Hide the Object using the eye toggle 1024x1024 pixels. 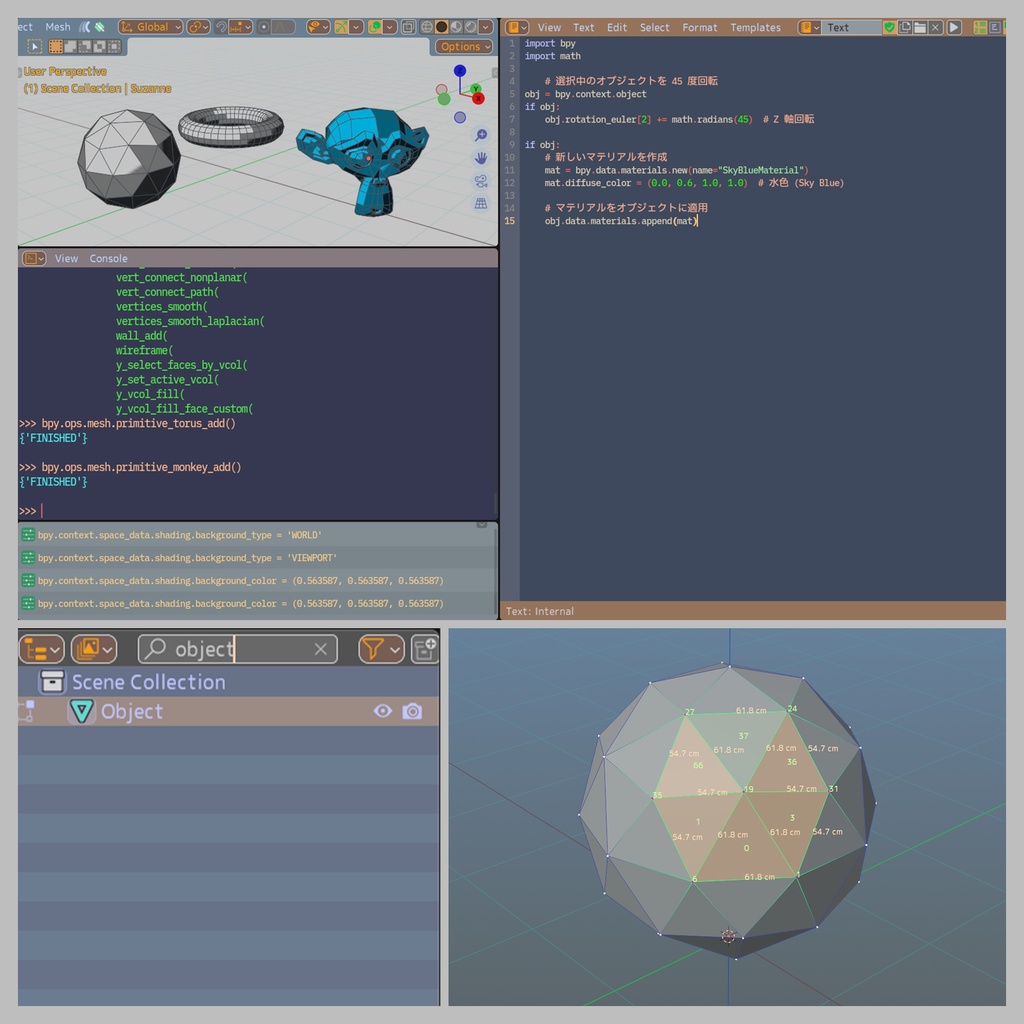click(x=383, y=711)
